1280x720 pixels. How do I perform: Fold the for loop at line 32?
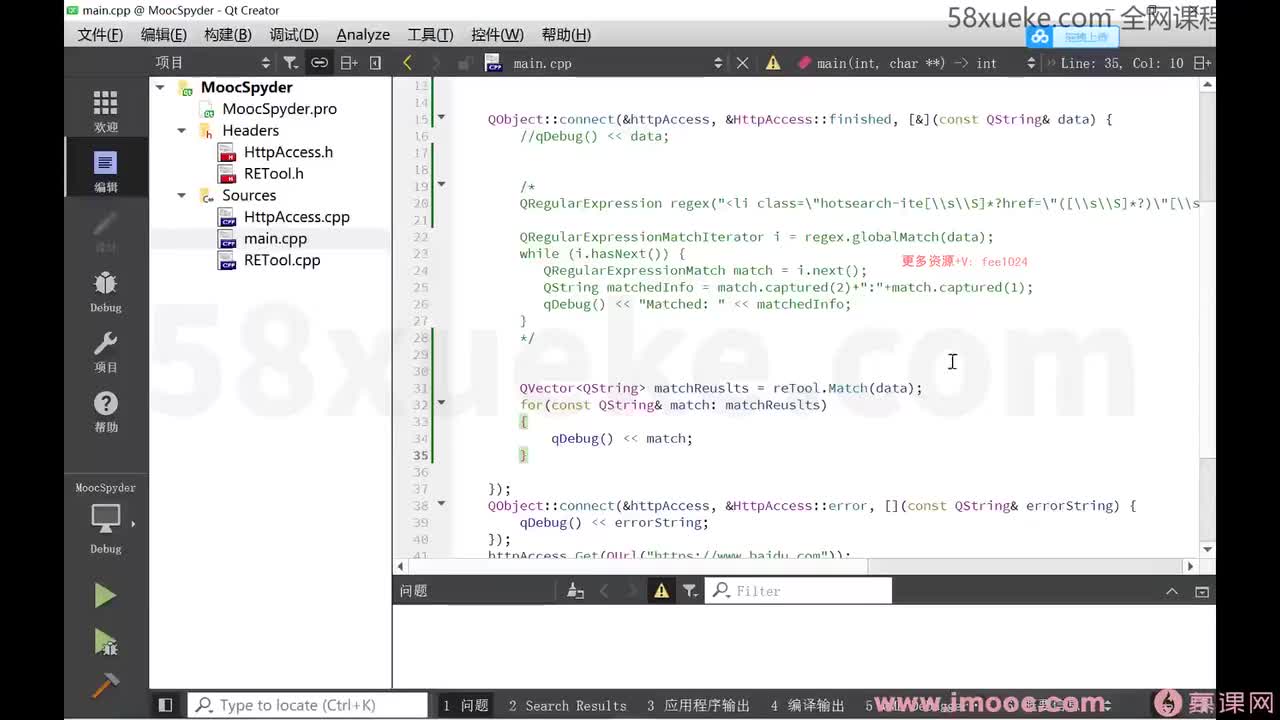[441, 403]
